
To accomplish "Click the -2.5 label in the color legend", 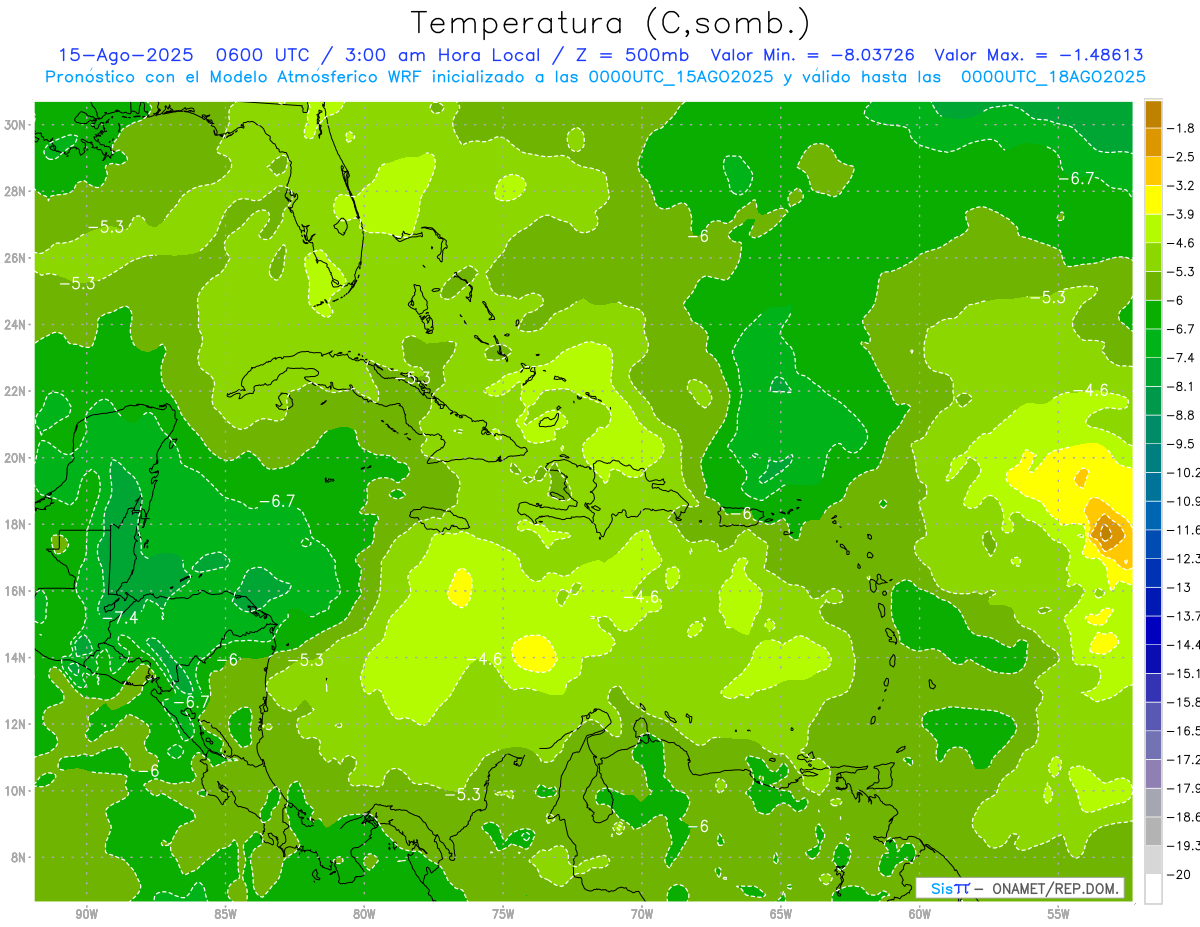I will point(1183,157).
